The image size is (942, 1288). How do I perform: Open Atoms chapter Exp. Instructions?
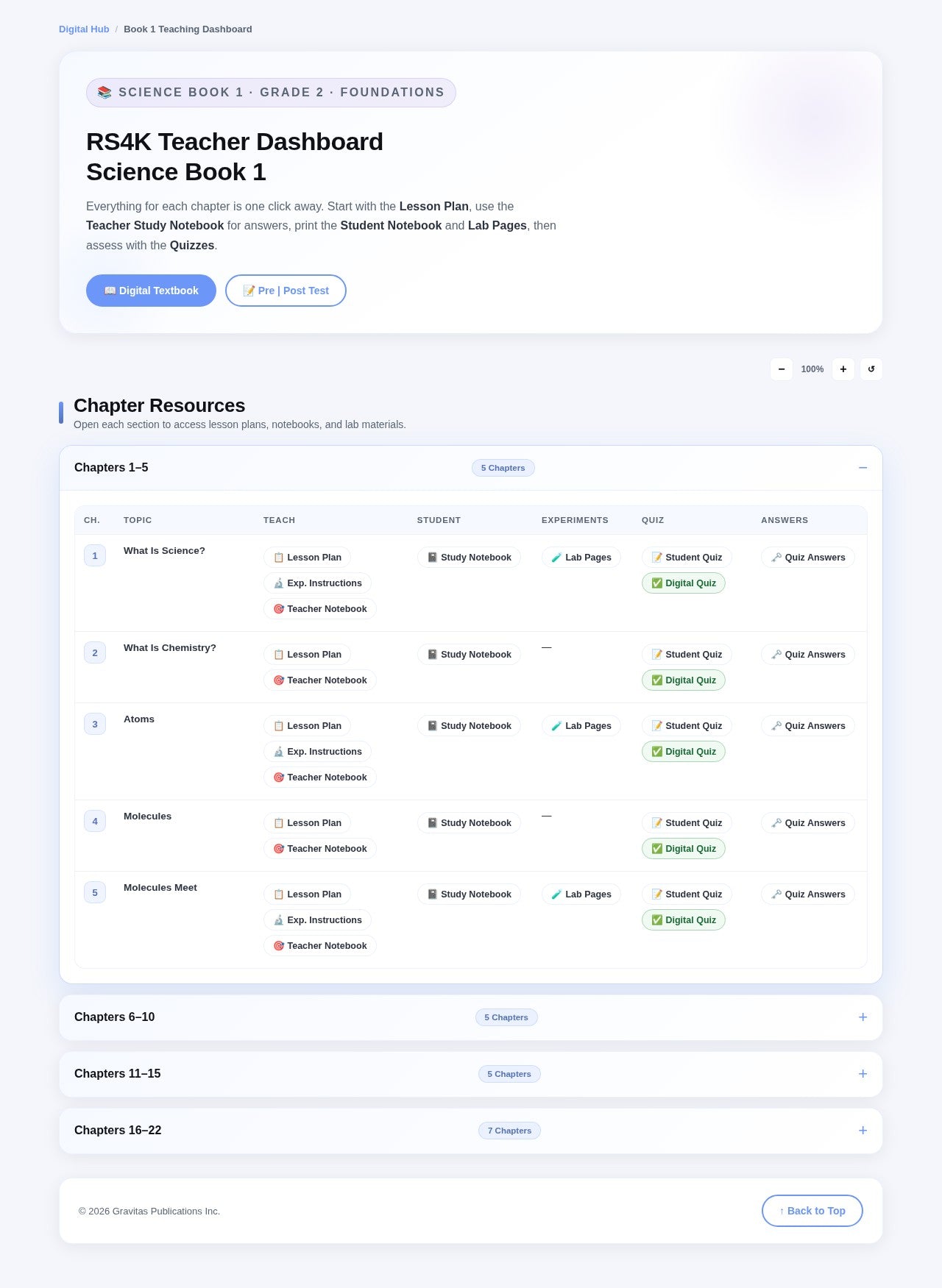(317, 752)
